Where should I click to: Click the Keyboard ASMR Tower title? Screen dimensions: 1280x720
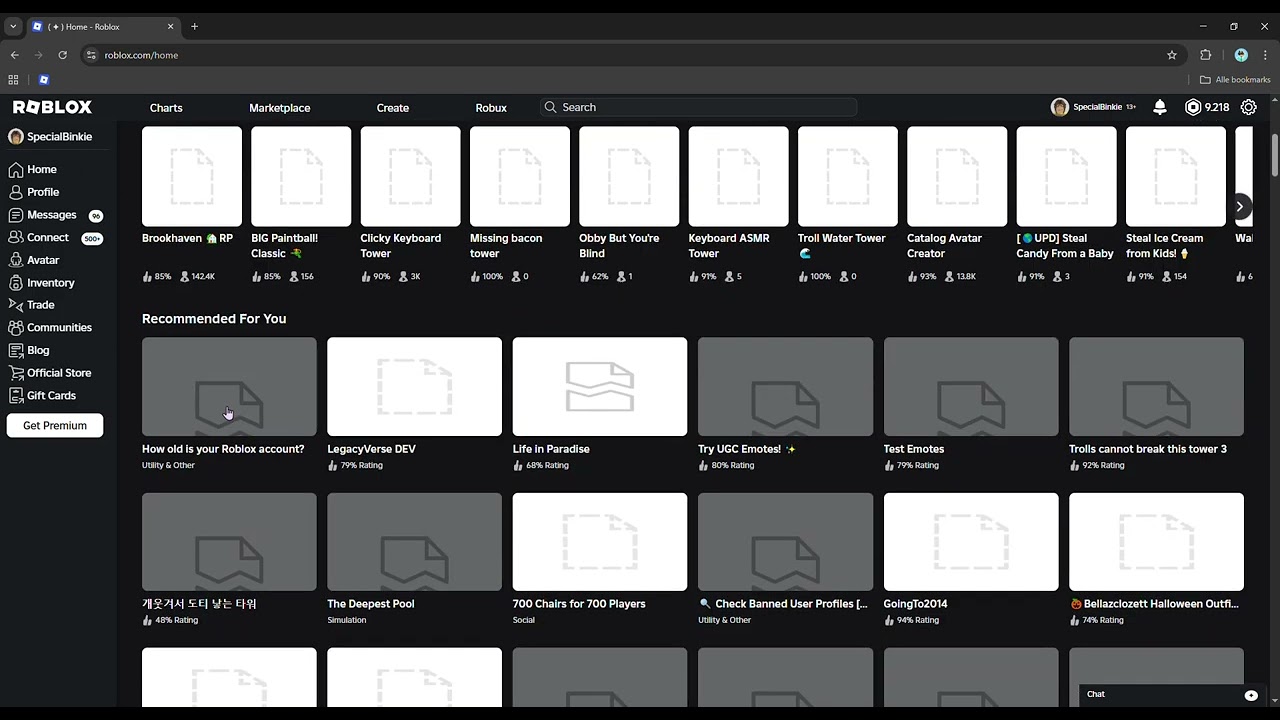pos(729,246)
